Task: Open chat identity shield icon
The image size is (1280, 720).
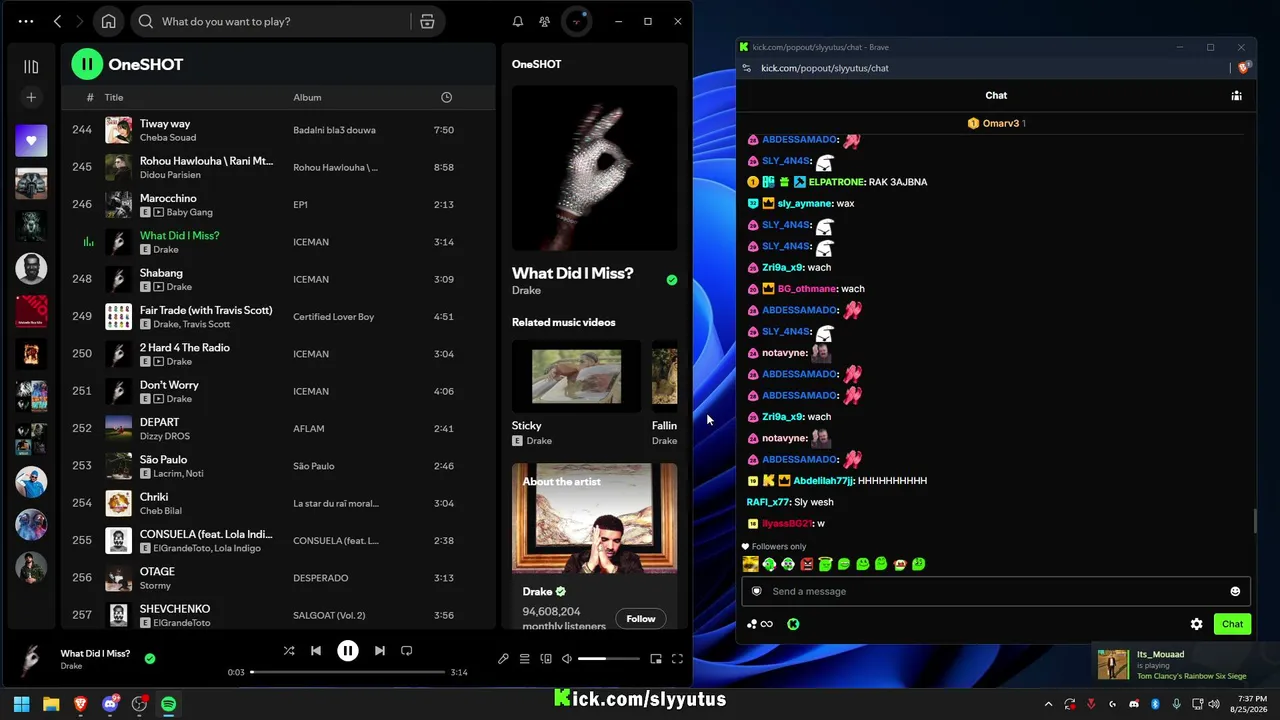Action: tap(756, 591)
